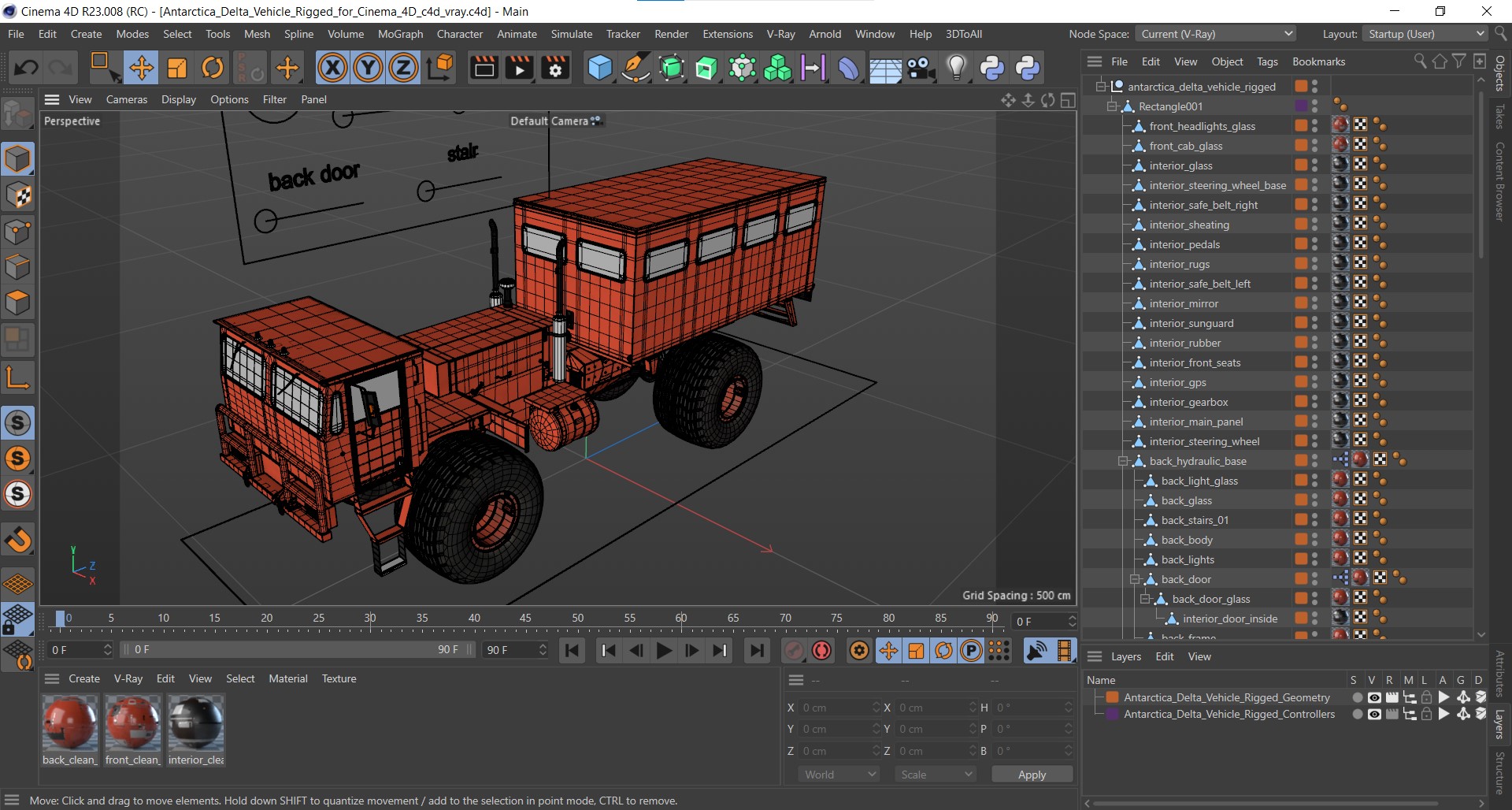Click the Spline Pen tool icon
1512x810 pixels.
click(635, 68)
